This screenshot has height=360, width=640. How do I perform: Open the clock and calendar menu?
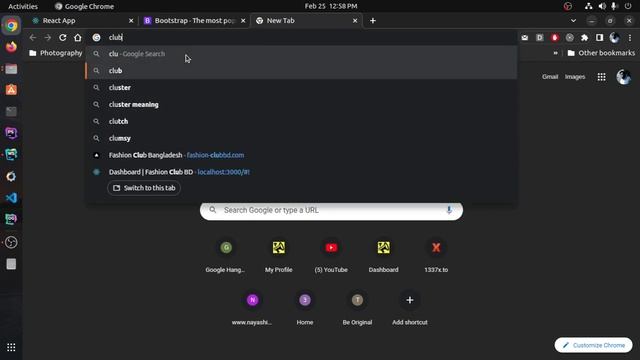point(331,6)
